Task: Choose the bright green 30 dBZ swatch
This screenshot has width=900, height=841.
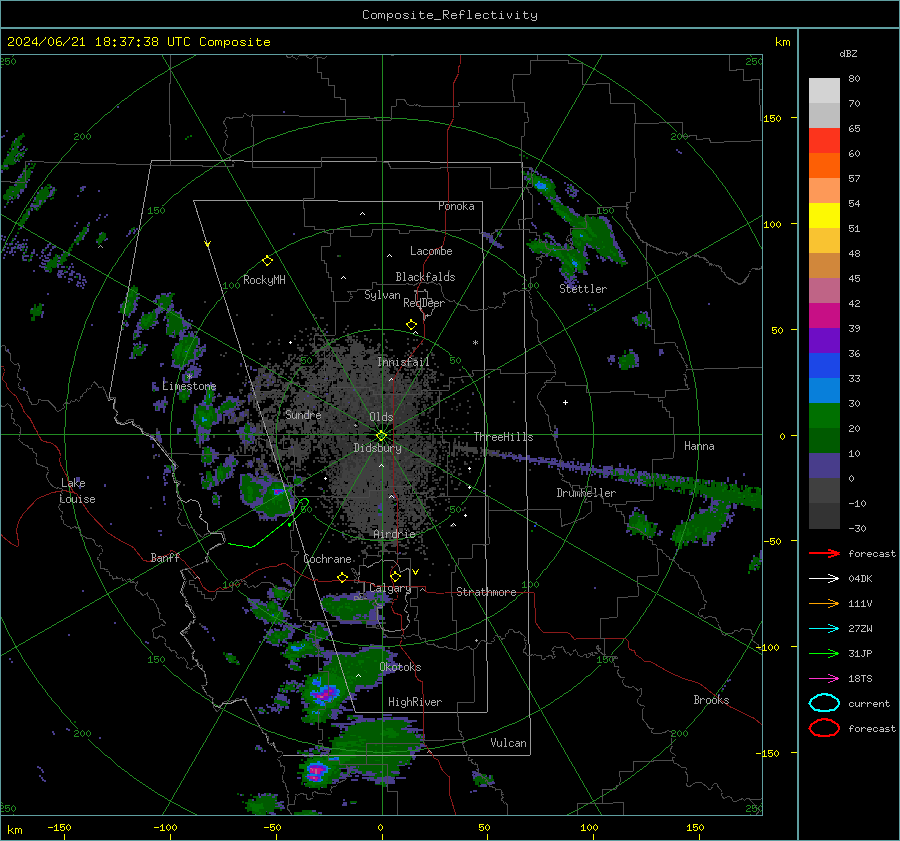Action: (x=824, y=415)
